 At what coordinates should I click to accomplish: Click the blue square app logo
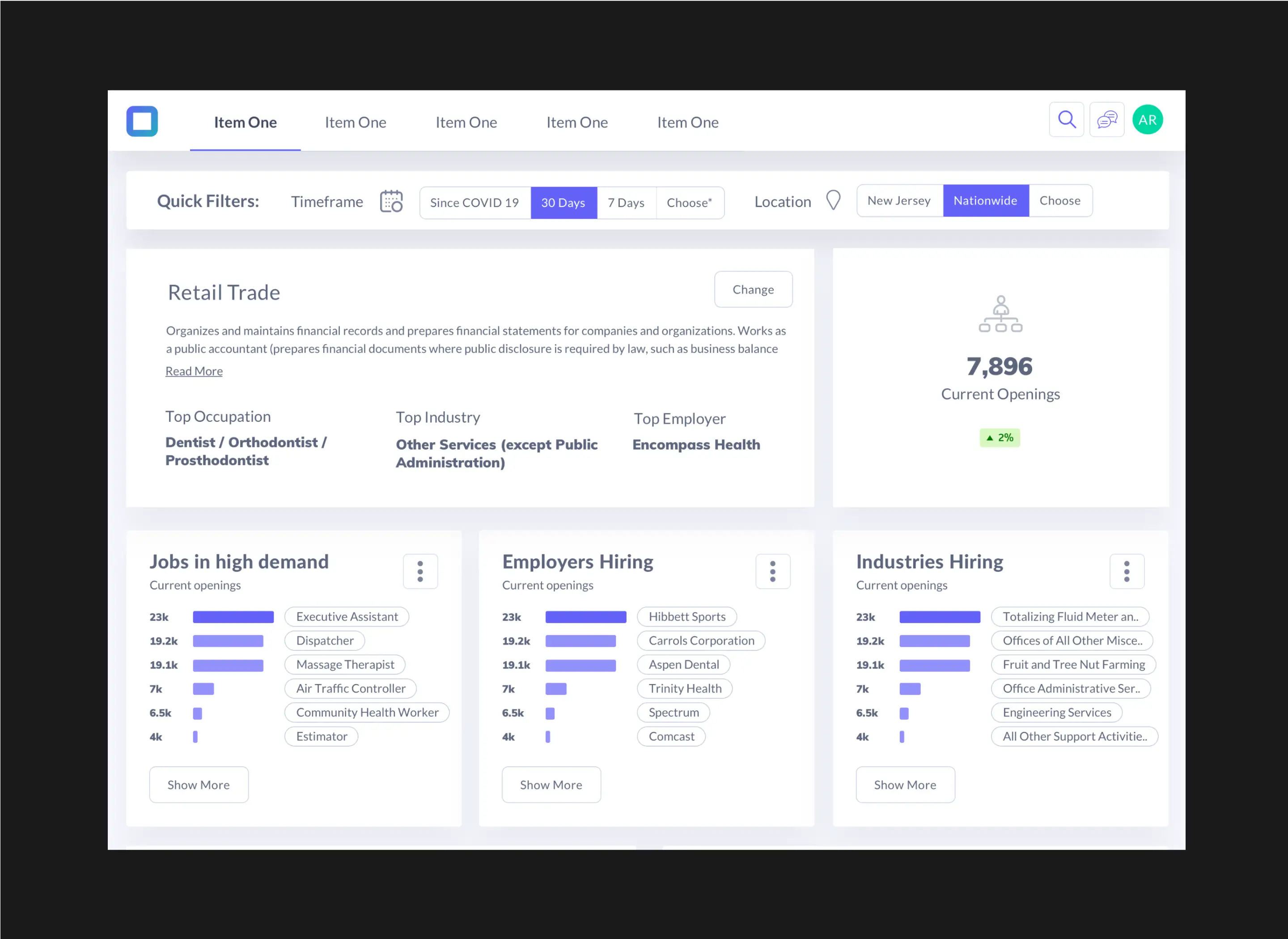[142, 121]
